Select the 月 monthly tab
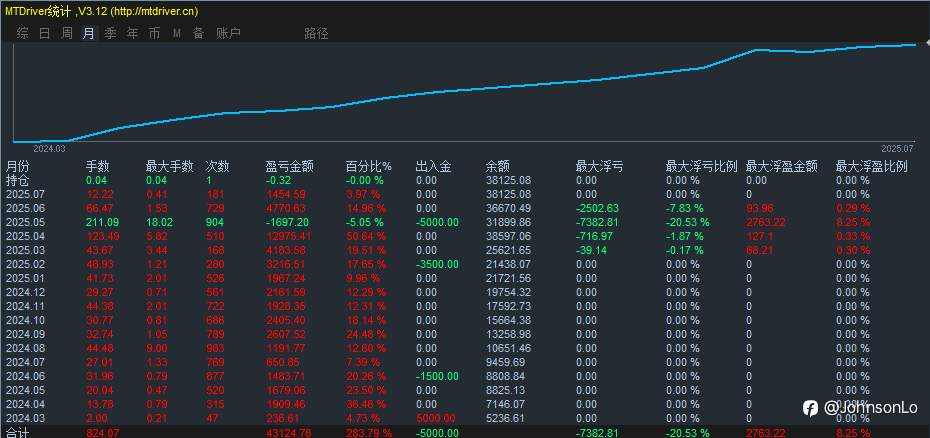The width and height of the screenshot is (930, 438). pos(88,33)
